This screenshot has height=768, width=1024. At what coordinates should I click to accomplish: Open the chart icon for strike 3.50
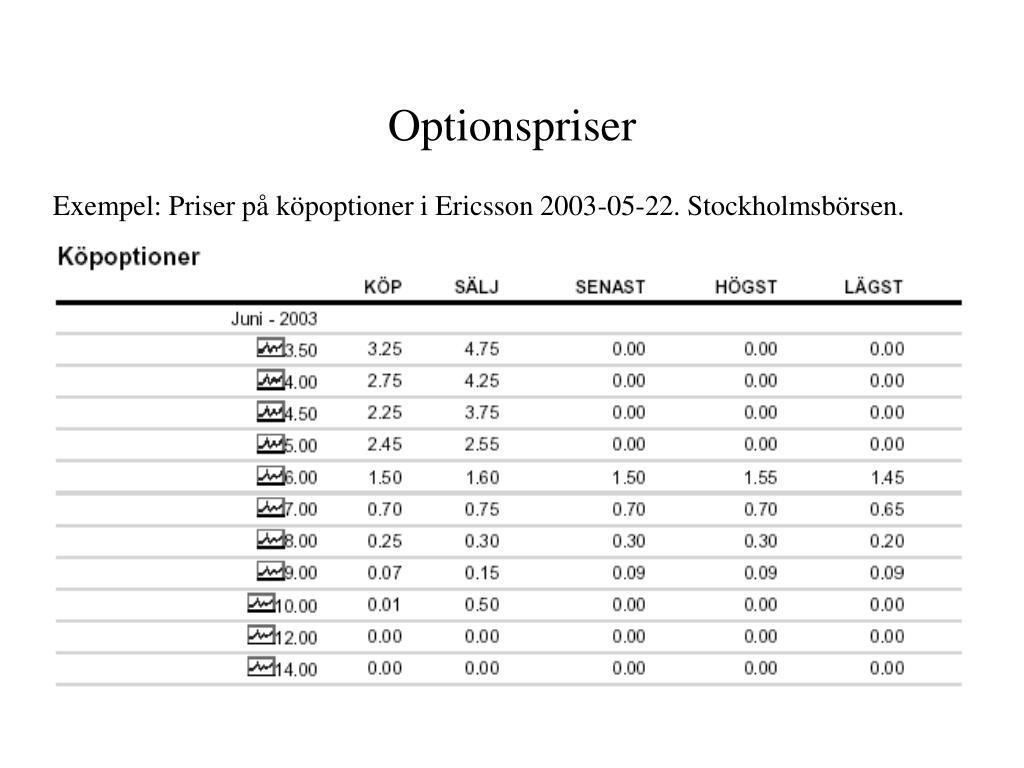(270, 347)
